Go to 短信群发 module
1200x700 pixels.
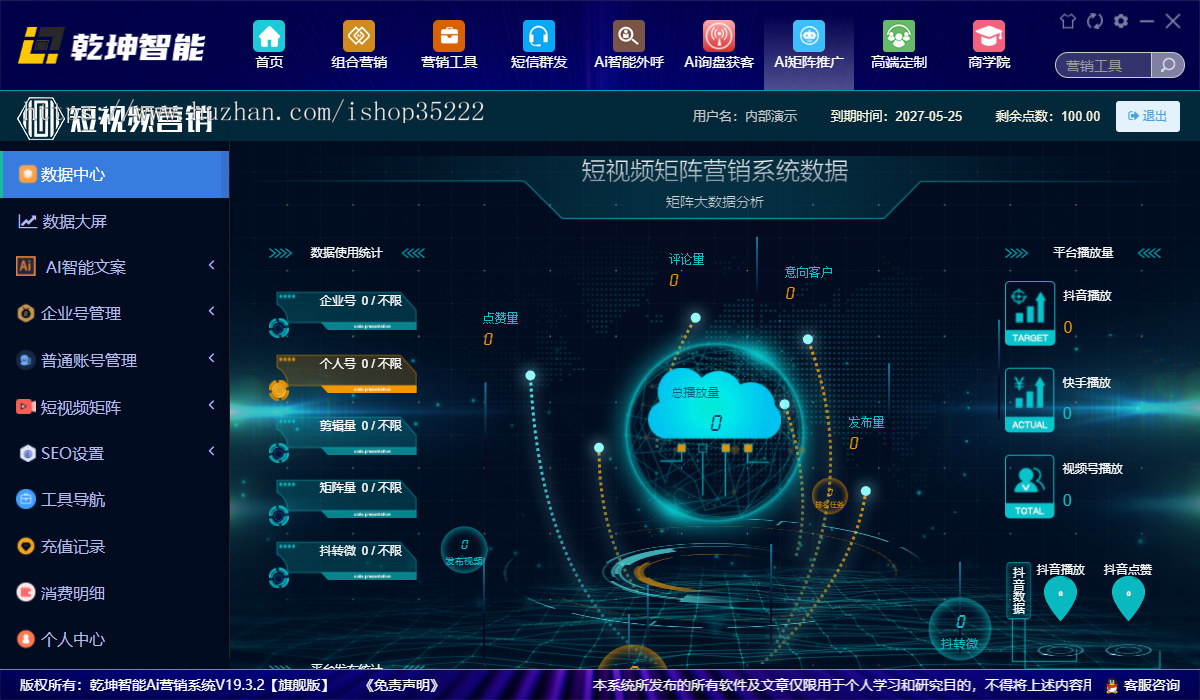click(539, 45)
